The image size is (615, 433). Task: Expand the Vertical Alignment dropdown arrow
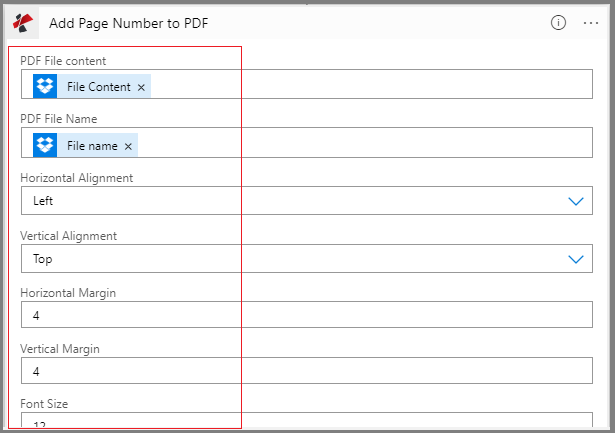(x=576, y=259)
